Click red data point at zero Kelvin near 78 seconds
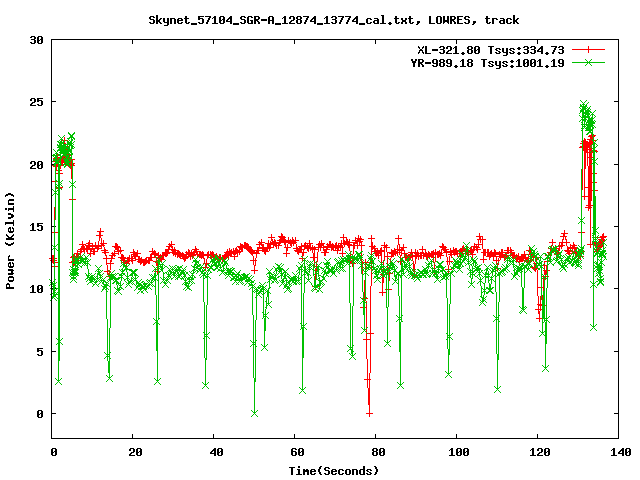This screenshot has width=640, height=480. pos(369,414)
